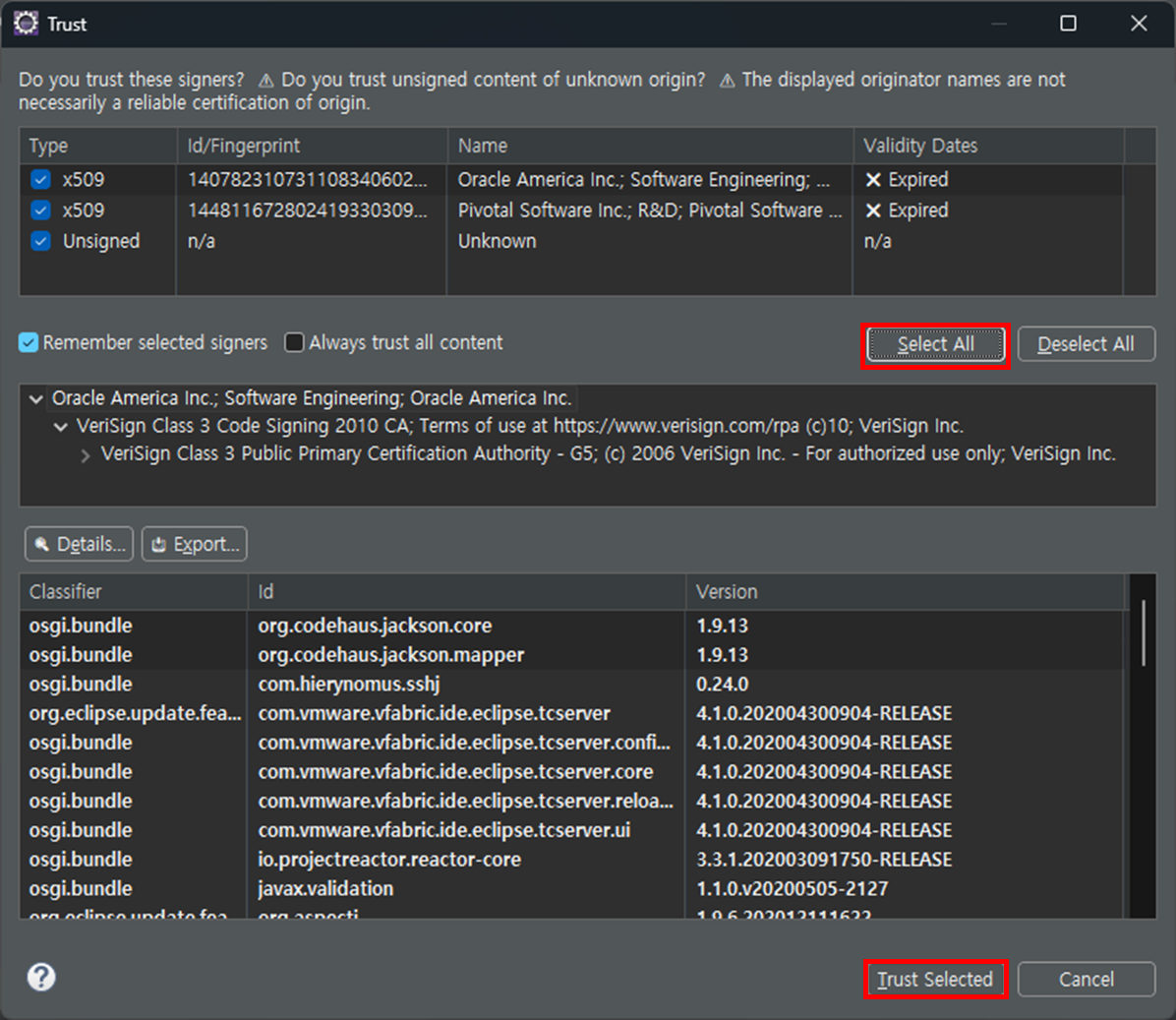This screenshot has height=1020, width=1176.
Task: Select io.projectreactor.reactor-core bundle row
Action: click(x=571, y=860)
